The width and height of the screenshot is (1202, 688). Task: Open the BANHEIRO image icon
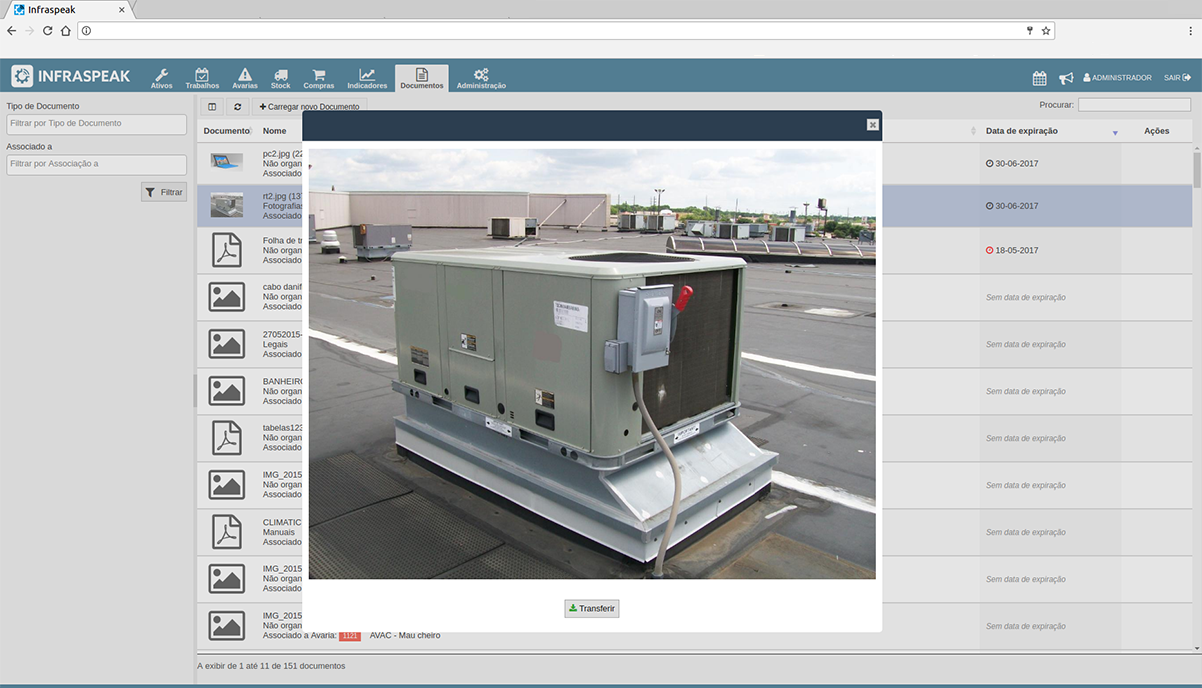pos(227,391)
